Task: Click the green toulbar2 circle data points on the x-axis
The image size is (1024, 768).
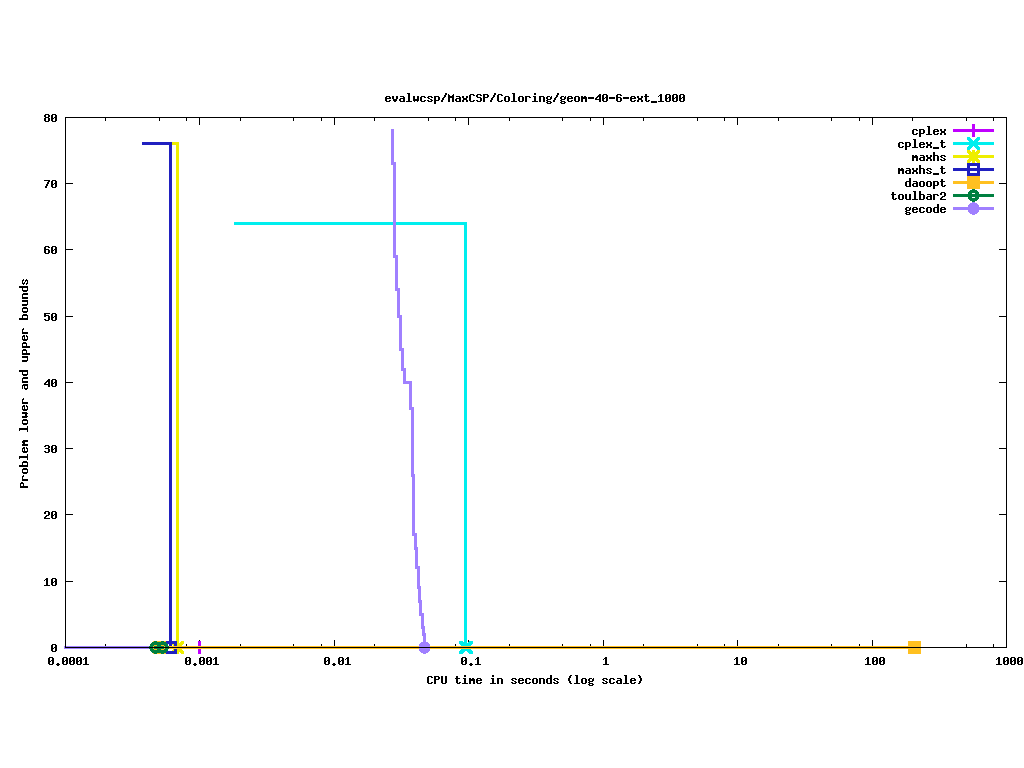Action: (x=158, y=647)
